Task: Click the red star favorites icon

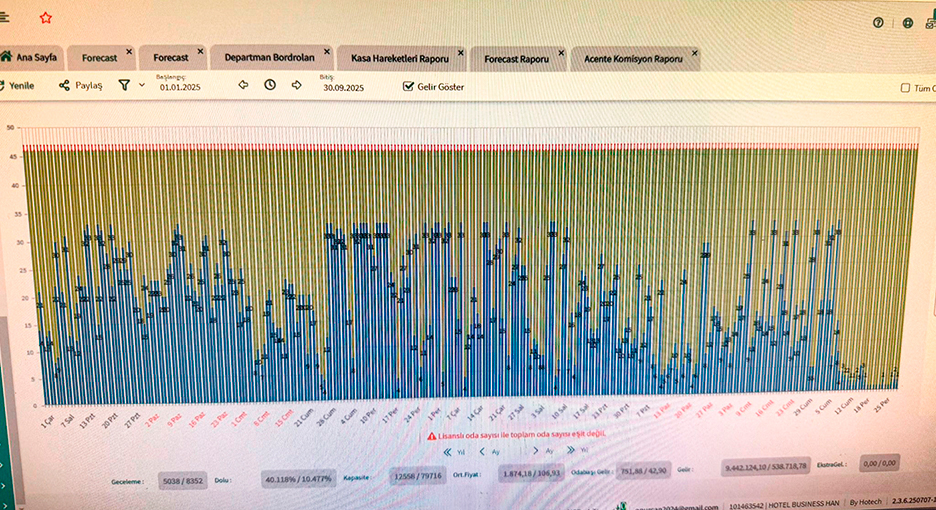Action: coord(46,18)
